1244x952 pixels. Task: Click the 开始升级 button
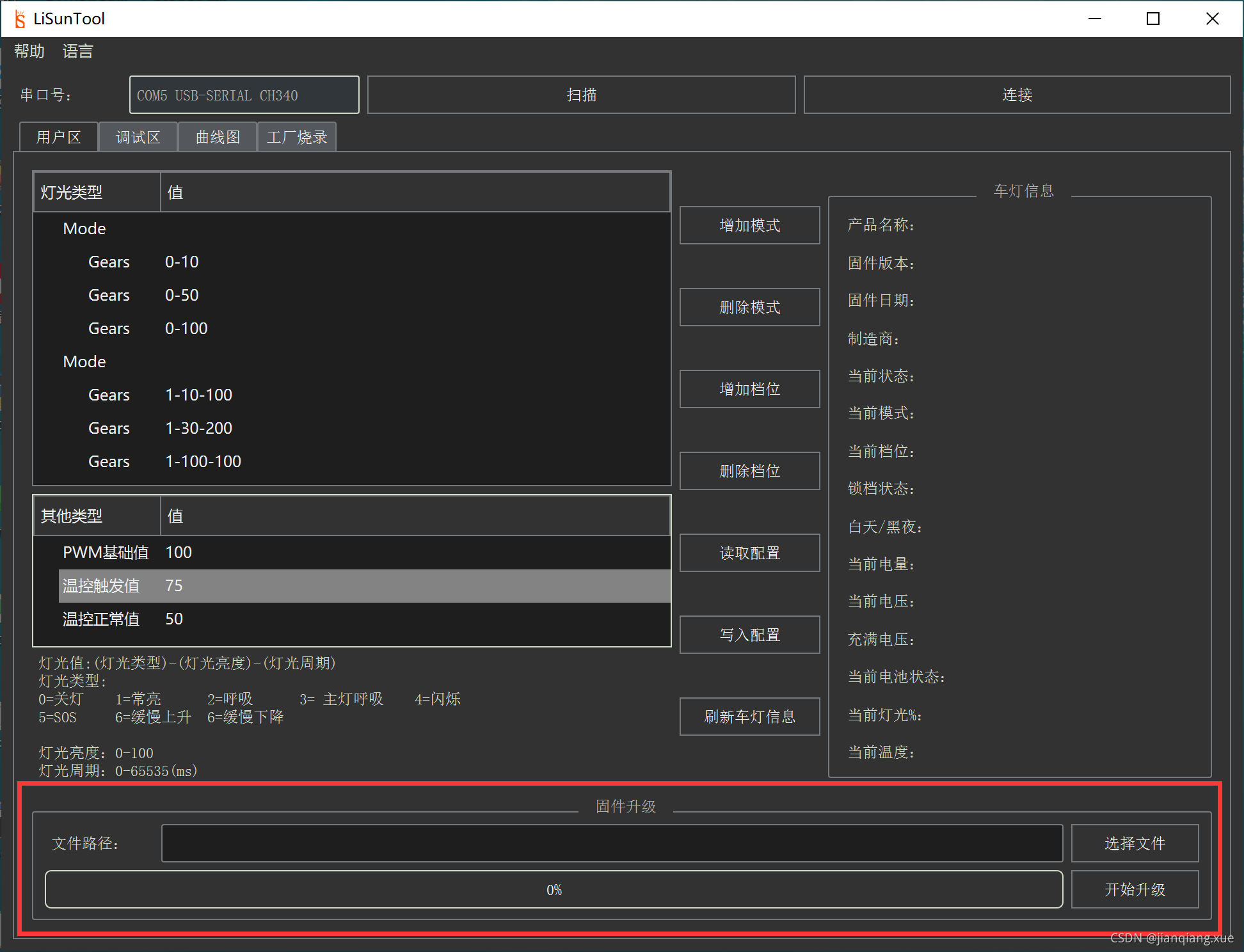(1135, 889)
